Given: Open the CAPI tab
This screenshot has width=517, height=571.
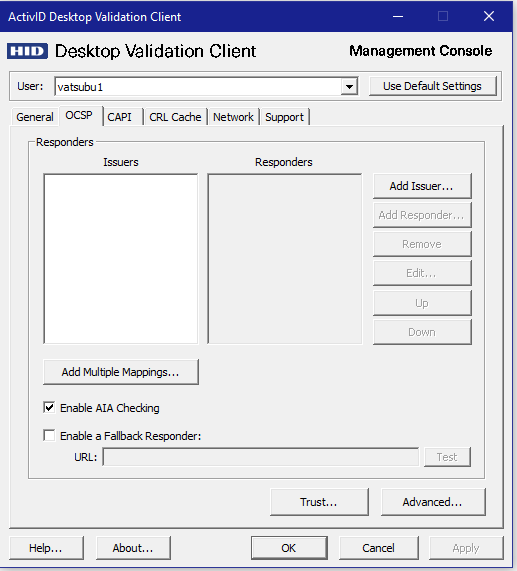Looking at the screenshot, I should (x=119, y=117).
